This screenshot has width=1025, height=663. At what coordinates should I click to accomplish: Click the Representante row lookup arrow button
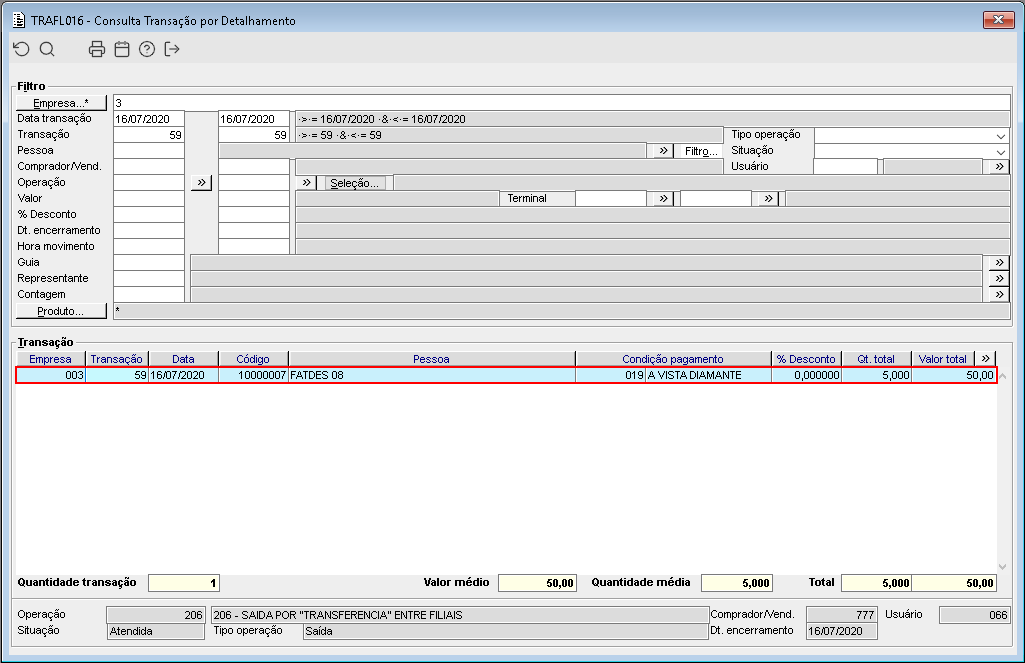pos(999,279)
